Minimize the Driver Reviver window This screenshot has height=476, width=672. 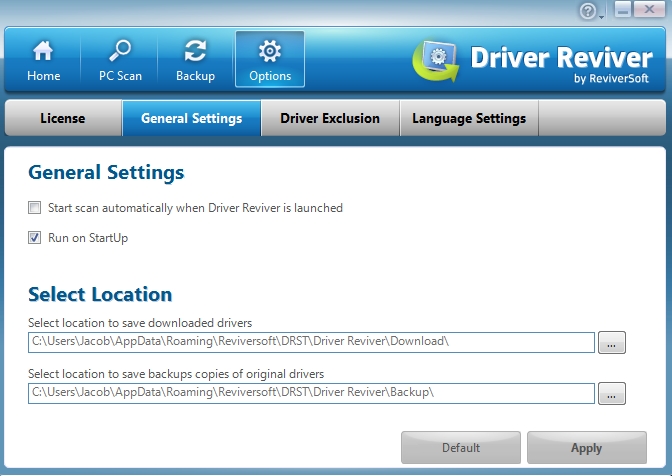pyautogui.click(x=623, y=9)
